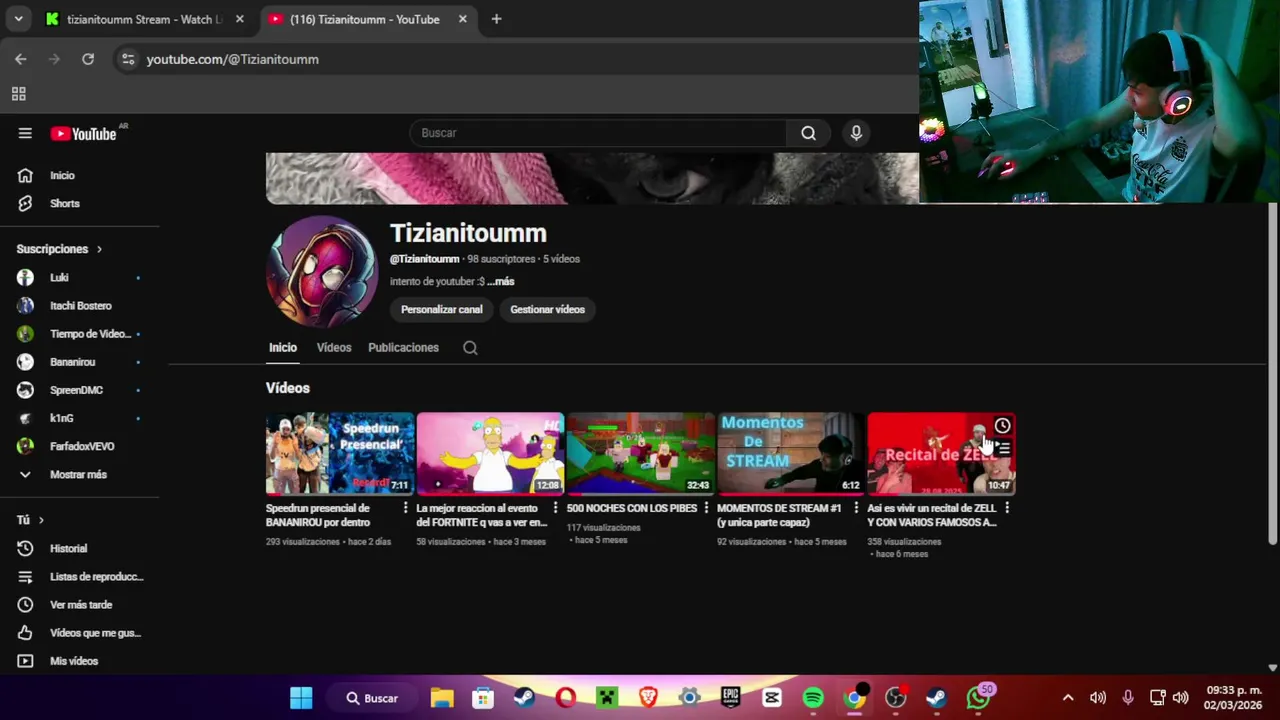Click the Tizianitoumm channel avatar

pyautogui.click(x=322, y=271)
